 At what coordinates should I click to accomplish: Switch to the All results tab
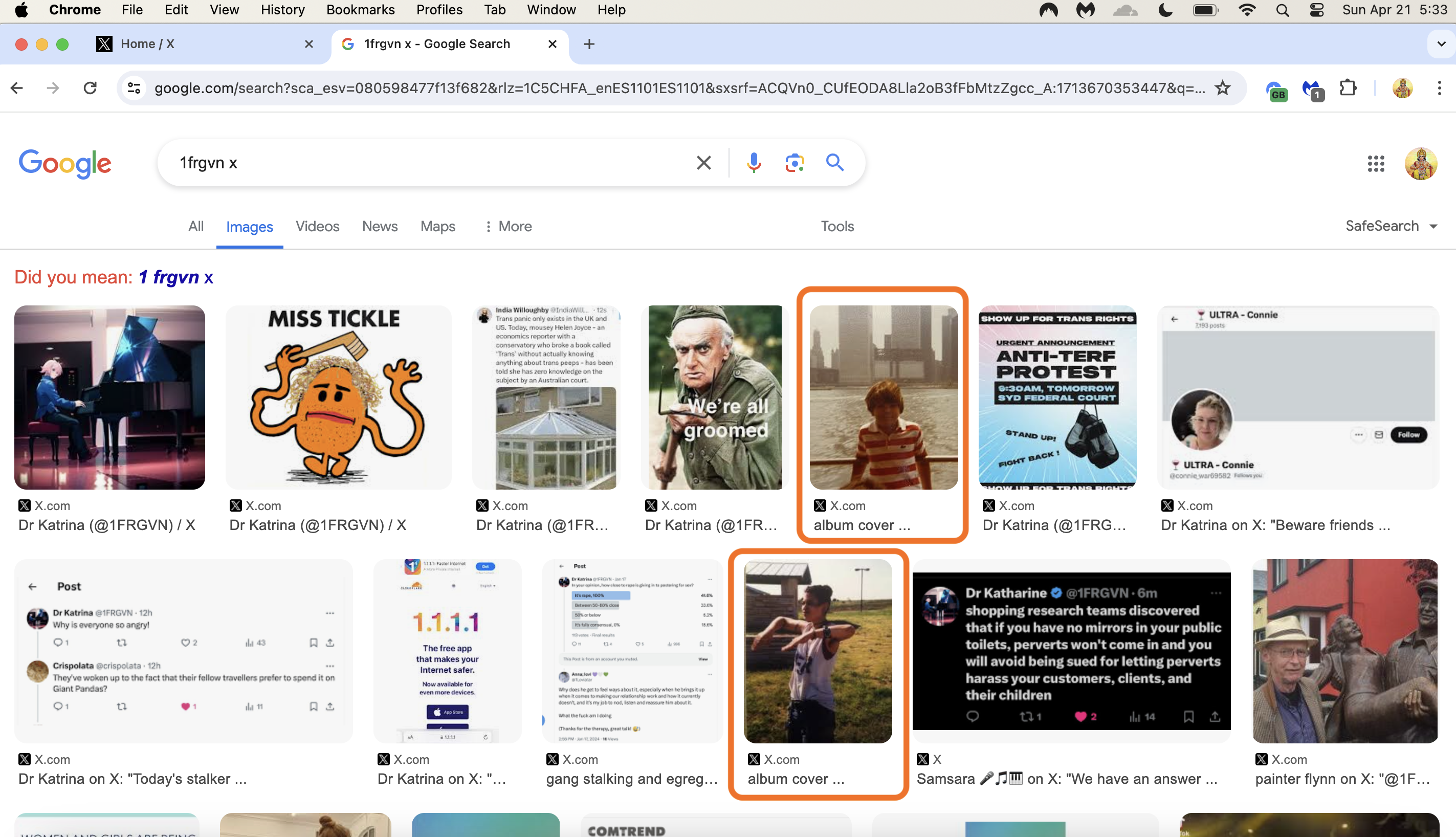click(x=195, y=226)
